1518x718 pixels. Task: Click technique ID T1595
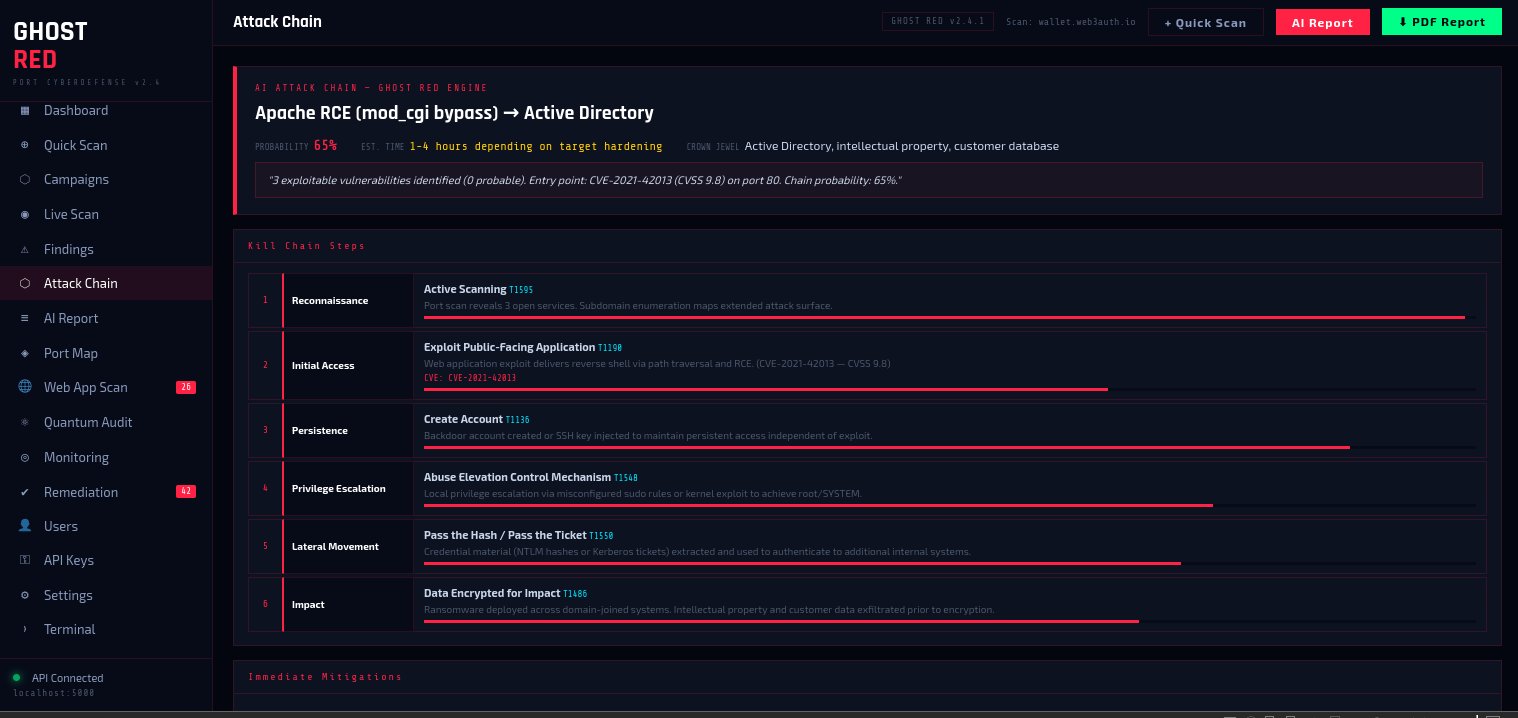(x=521, y=290)
